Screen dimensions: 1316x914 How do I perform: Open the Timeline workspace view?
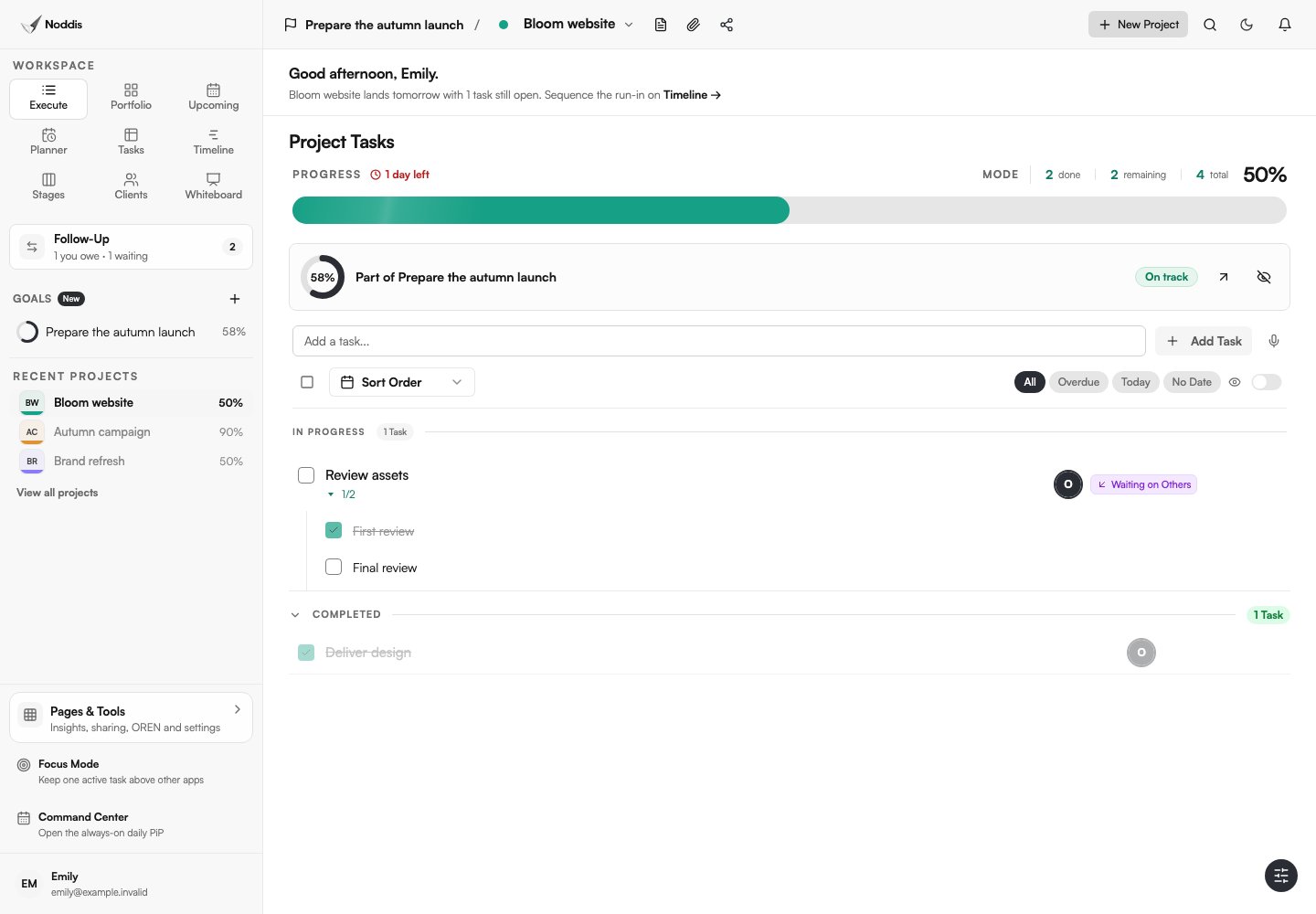(213, 143)
